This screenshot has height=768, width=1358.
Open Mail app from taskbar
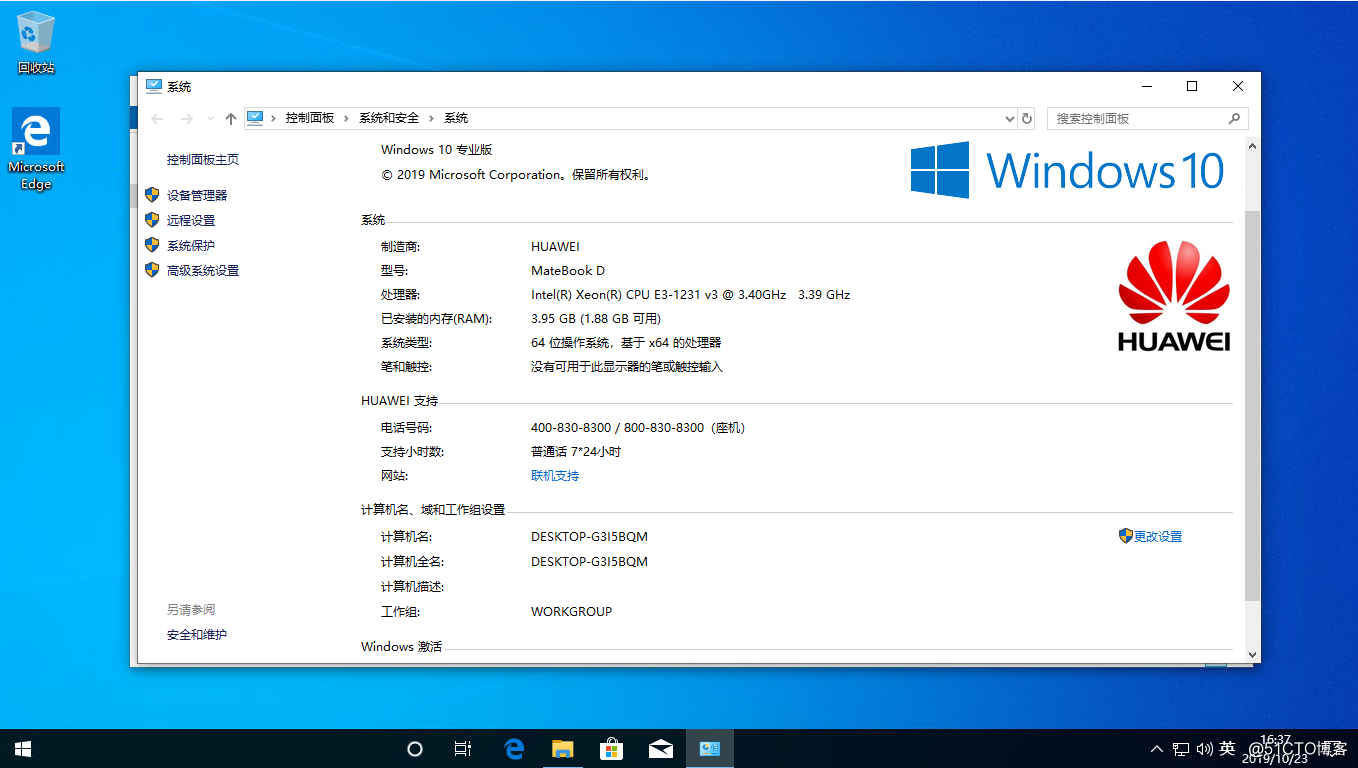[661, 749]
